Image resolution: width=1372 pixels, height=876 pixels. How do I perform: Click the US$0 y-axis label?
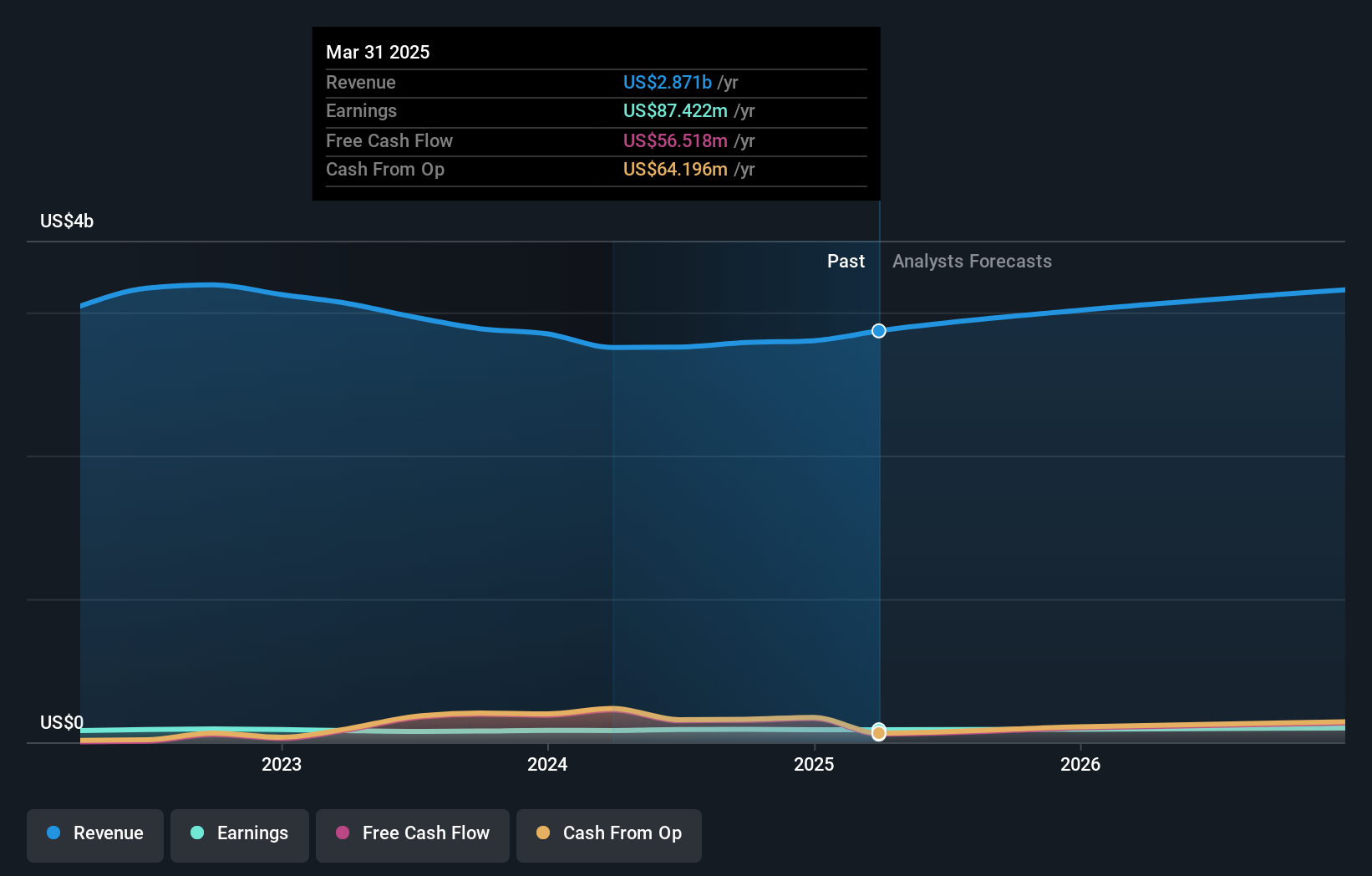pyautogui.click(x=62, y=722)
